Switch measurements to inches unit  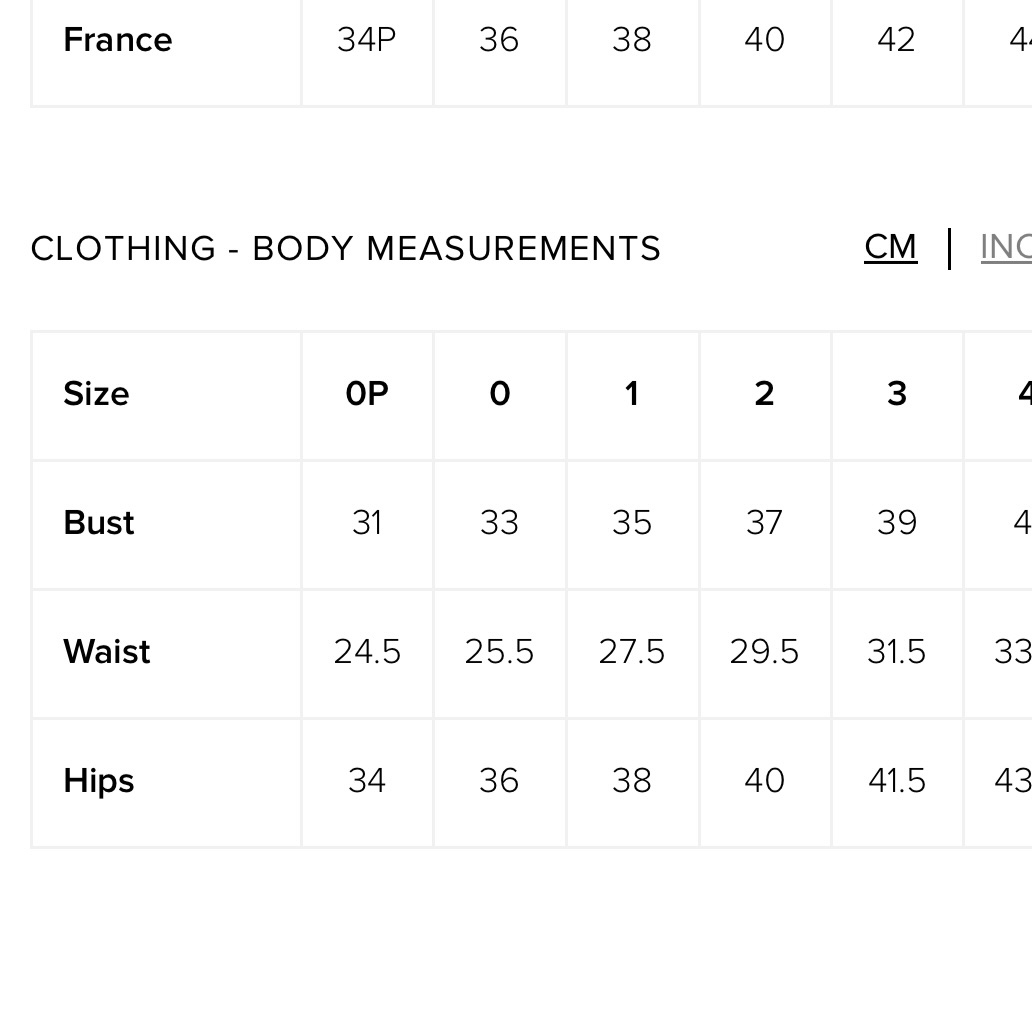coord(1006,247)
